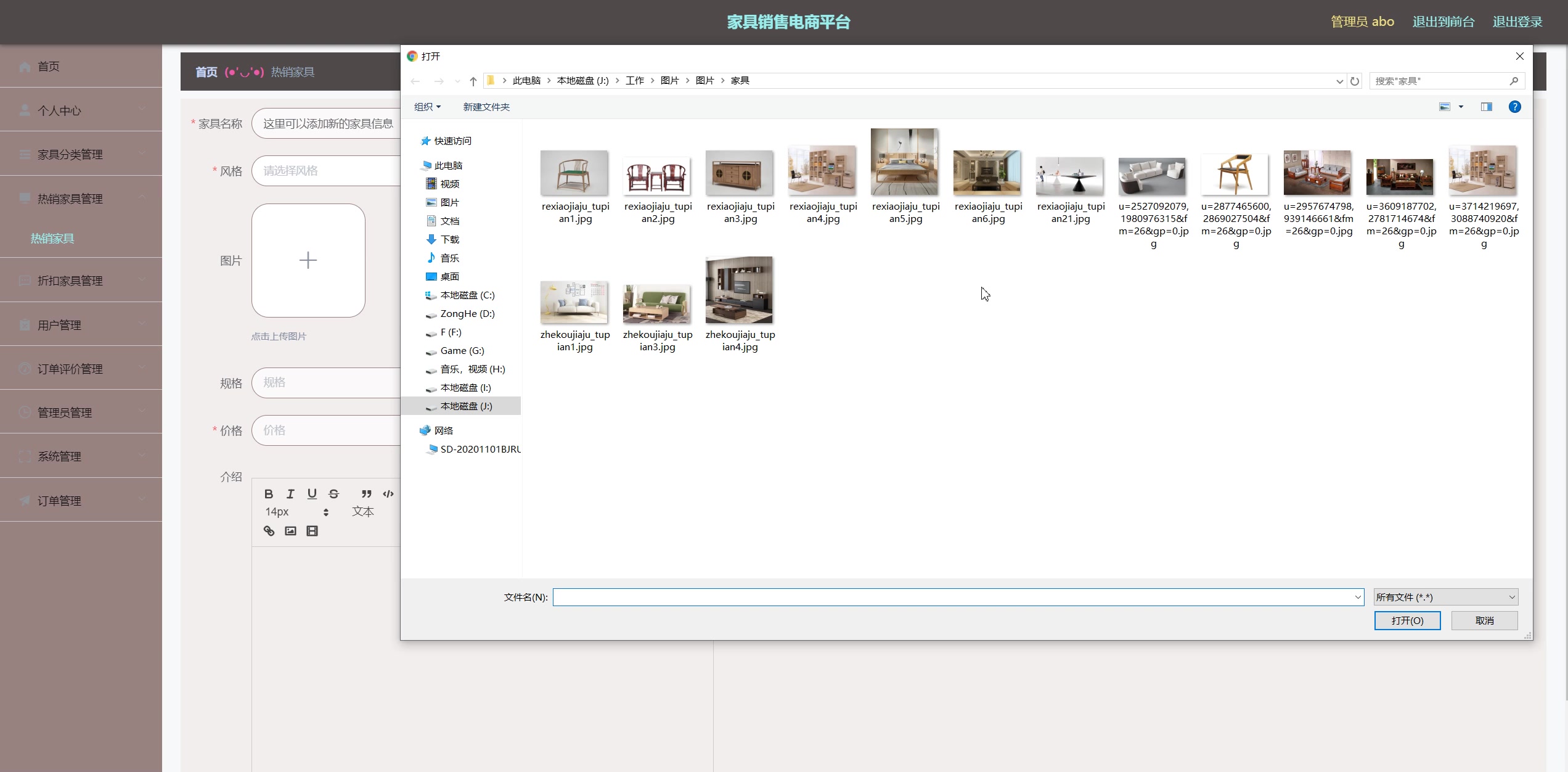Image resolution: width=1568 pixels, height=772 pixels.
Task: Apply italic formatting in the introduction editor
Action: click(x=290, y=494)
